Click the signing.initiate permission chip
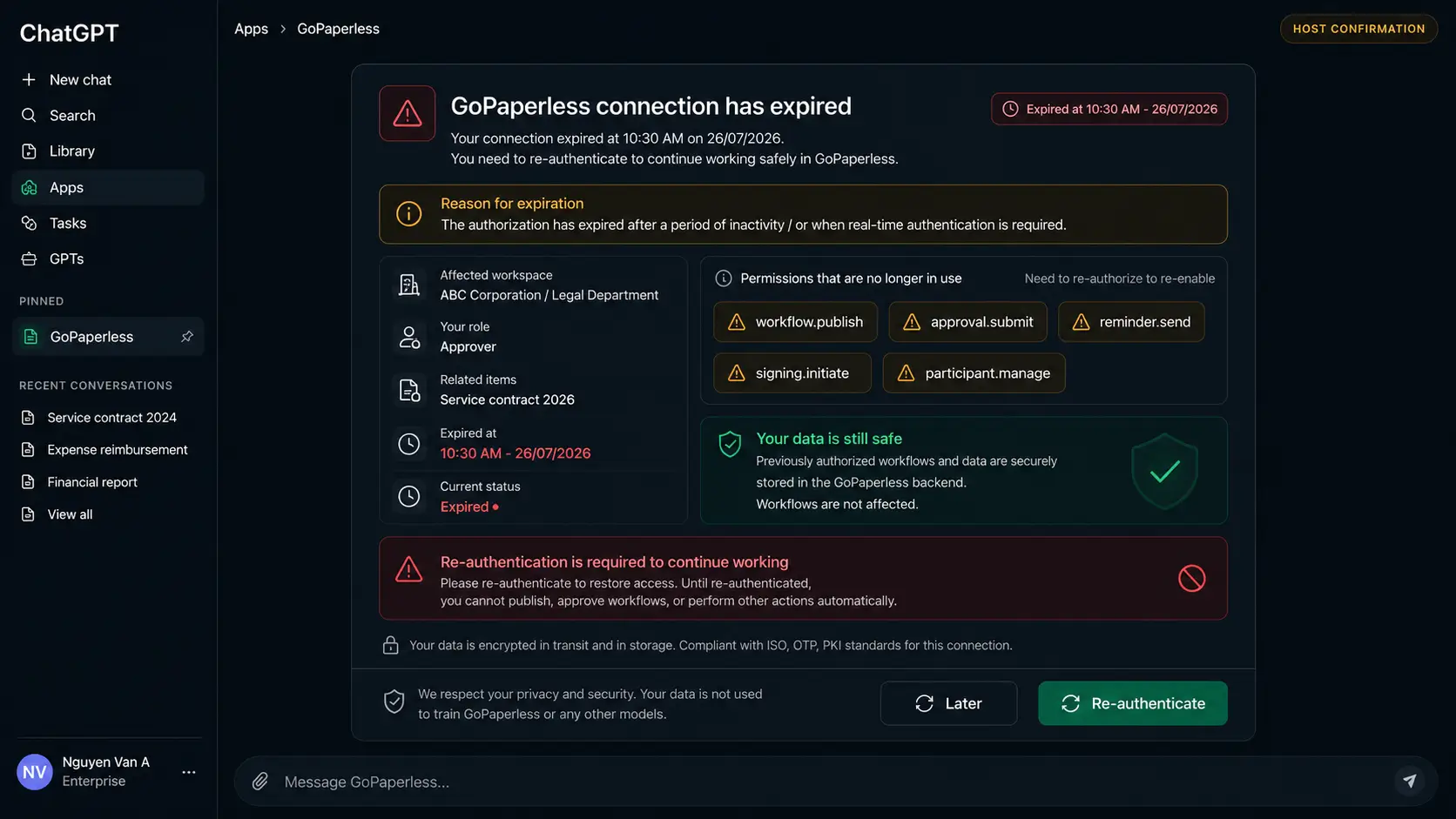 tap(792, 373)
